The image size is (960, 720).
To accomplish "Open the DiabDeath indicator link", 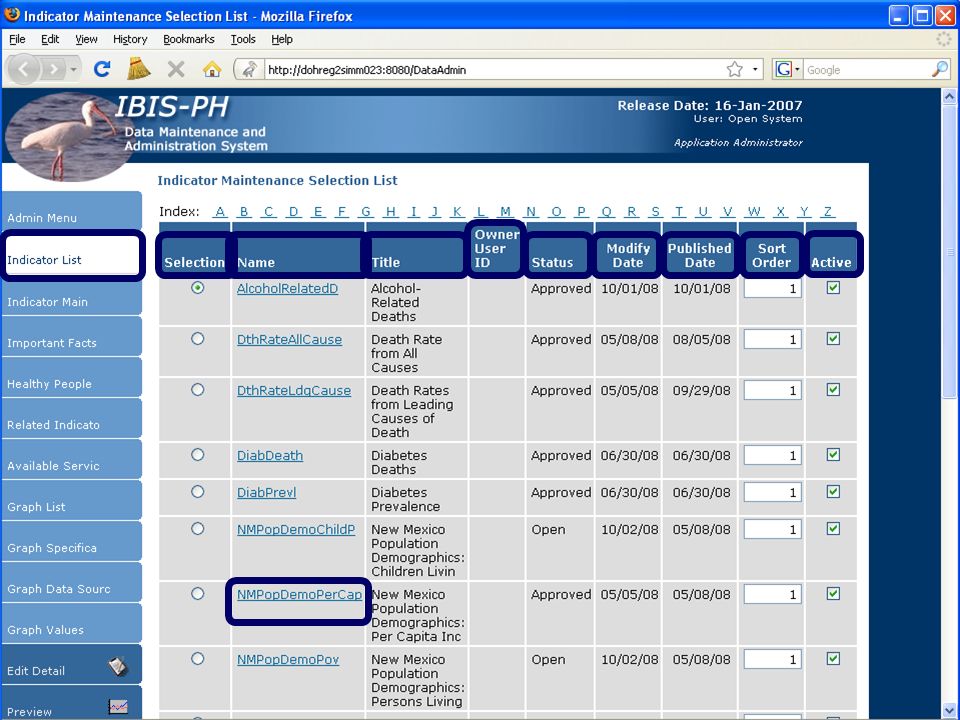I will (x=270, y=456).
